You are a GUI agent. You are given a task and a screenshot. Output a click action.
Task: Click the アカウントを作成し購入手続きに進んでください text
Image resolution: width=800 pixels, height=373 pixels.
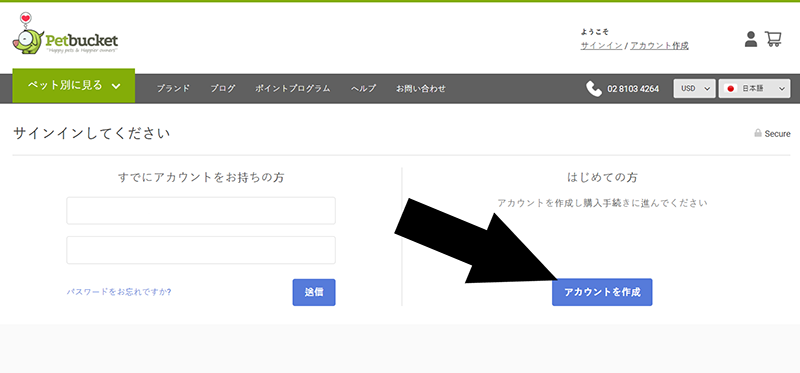pyautogui.click(x=602, y=203)
